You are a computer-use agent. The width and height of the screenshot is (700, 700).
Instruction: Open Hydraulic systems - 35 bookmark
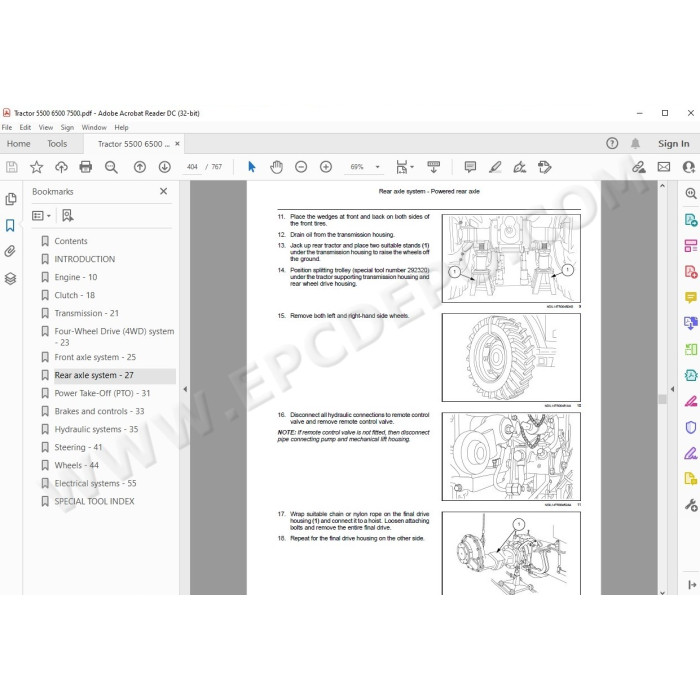(x=96, y=429)
